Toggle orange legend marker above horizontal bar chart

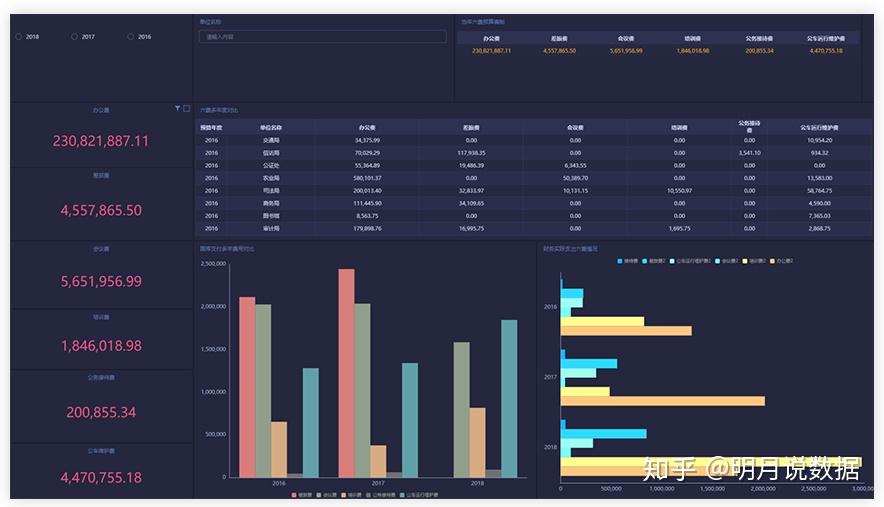[773, 260]
